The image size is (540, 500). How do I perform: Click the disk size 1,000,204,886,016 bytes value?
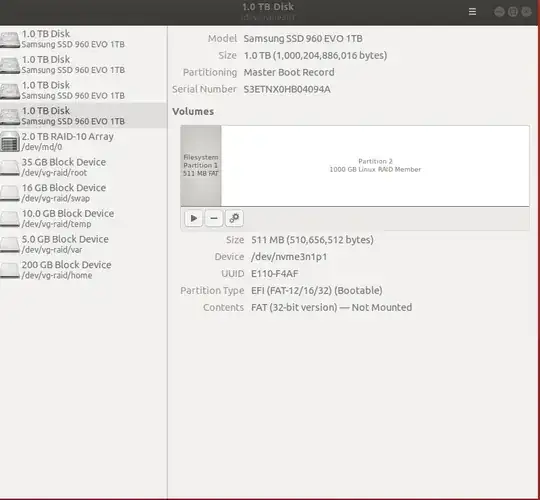click(x=315, y=55)
